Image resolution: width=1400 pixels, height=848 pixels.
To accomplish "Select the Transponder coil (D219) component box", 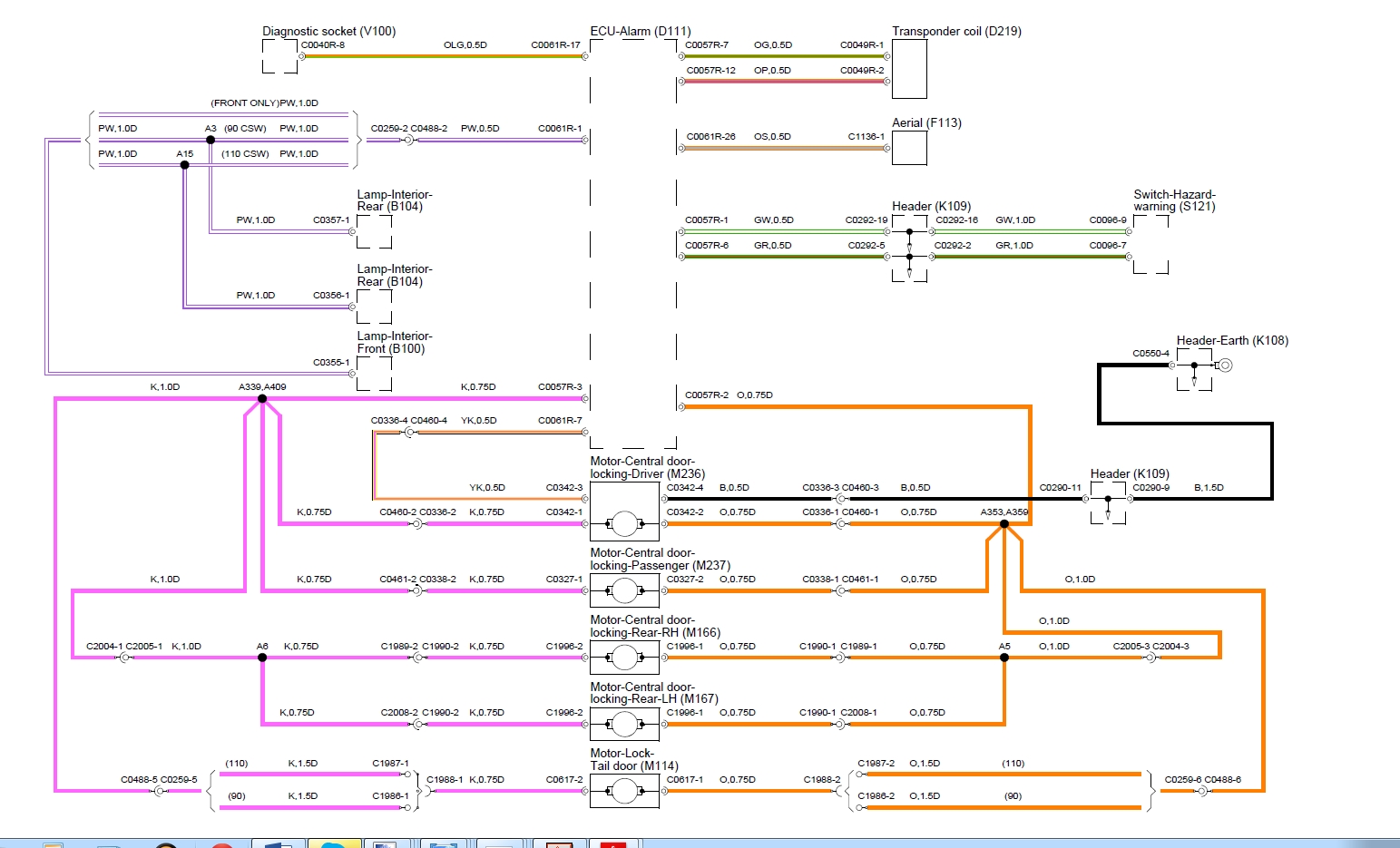I will [x=909, y=68].
